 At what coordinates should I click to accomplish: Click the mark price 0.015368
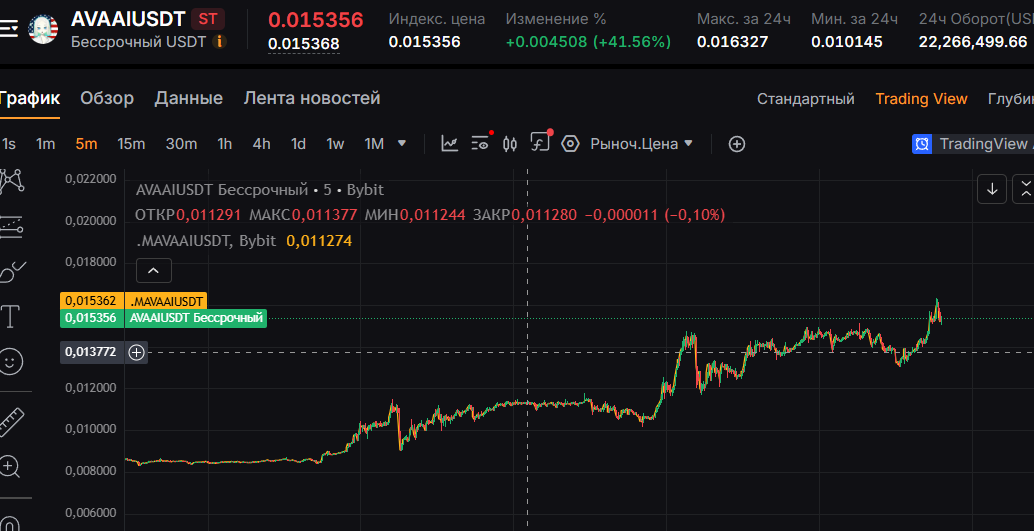coord(303,44)
